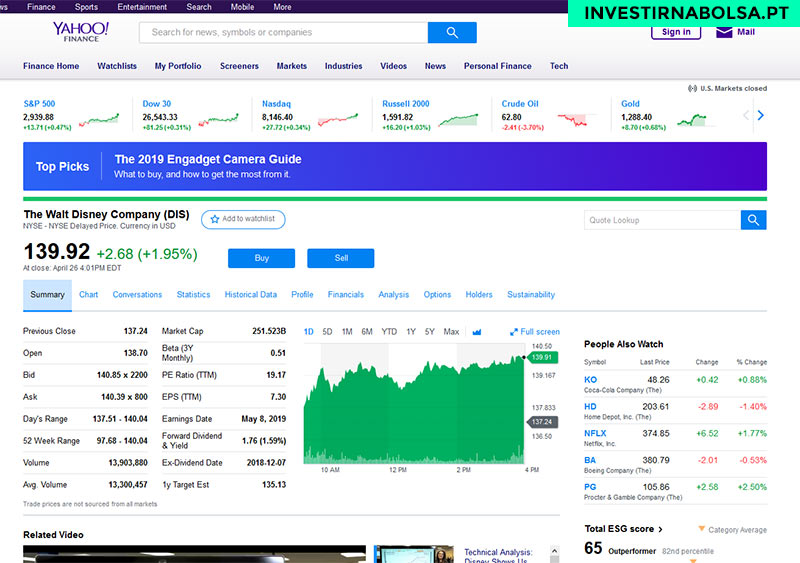The height and width of the screenshot is (563, 800).
Task: Open the Gold quote link
Action: tap(630, 104)
